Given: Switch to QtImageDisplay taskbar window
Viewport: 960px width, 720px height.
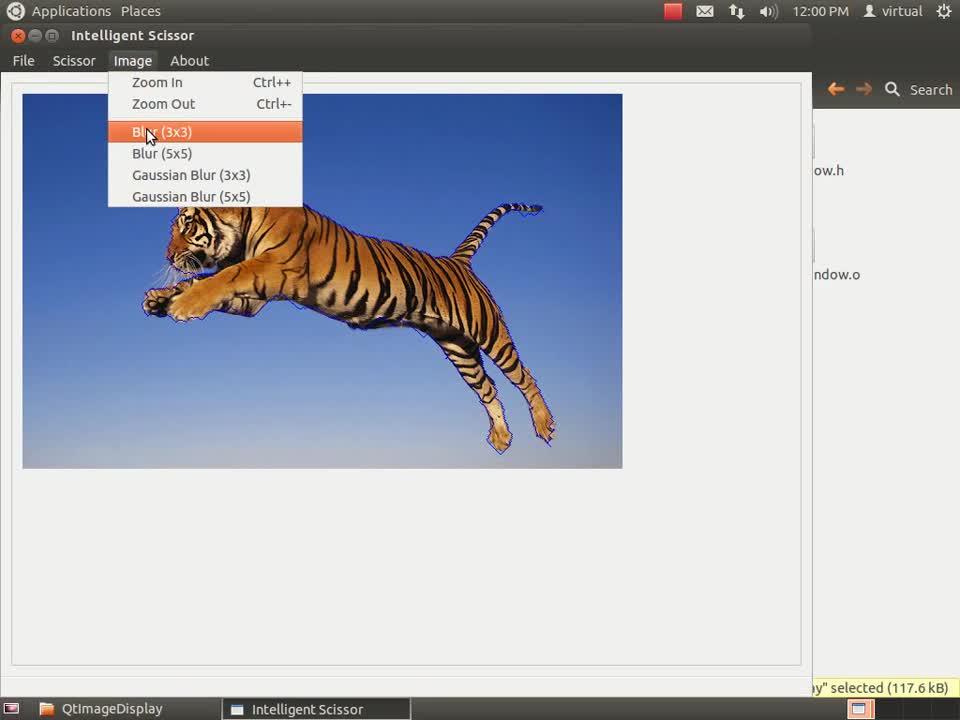Looking at the screenshot, I should pyautogui.click(x=101, y=709).
